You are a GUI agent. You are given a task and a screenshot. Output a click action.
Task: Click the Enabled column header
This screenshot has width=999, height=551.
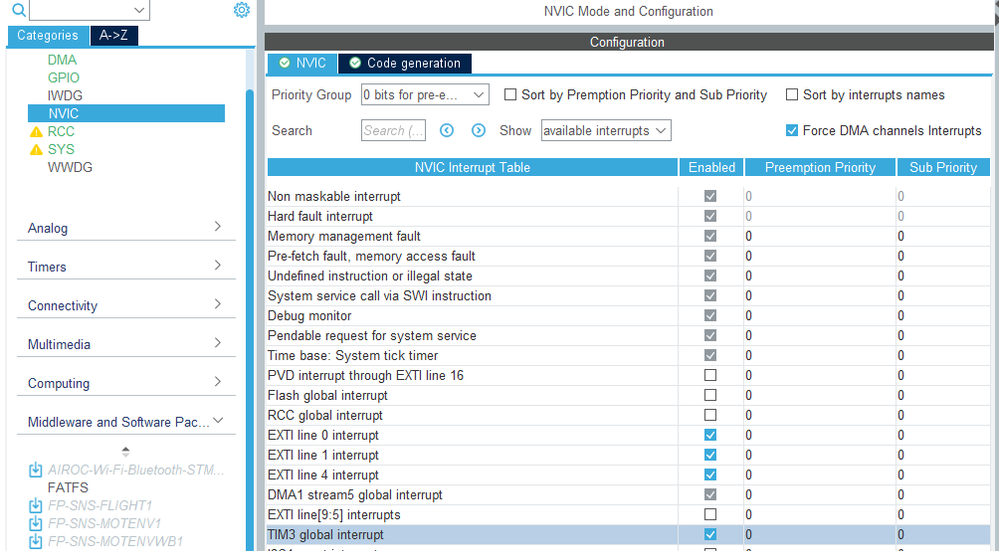[712, 168]
